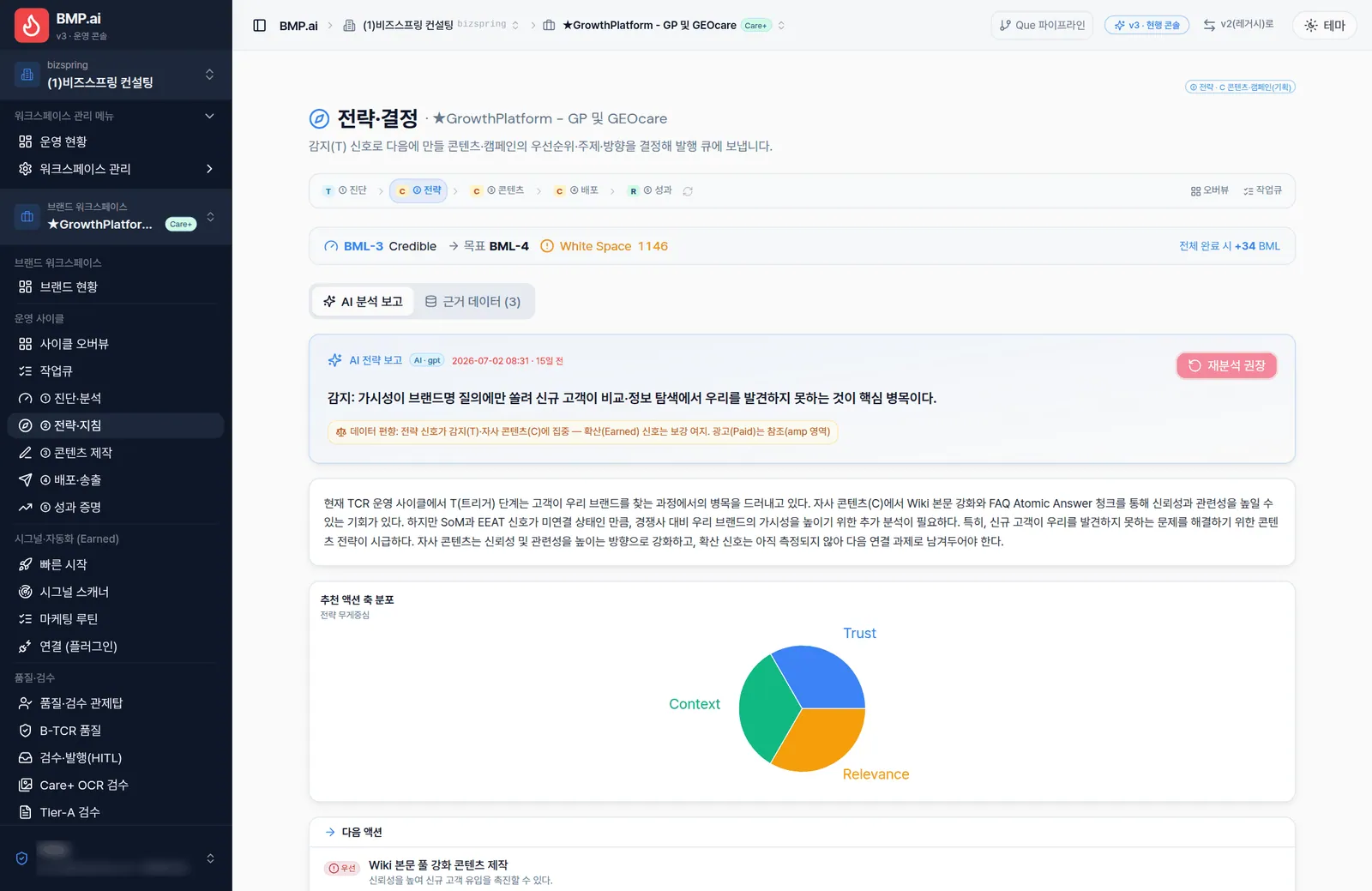This screenshot has width=1372, height=891.
Task: Open the bizspring workspace selector dropdown
Action: [x=116, y=75]
